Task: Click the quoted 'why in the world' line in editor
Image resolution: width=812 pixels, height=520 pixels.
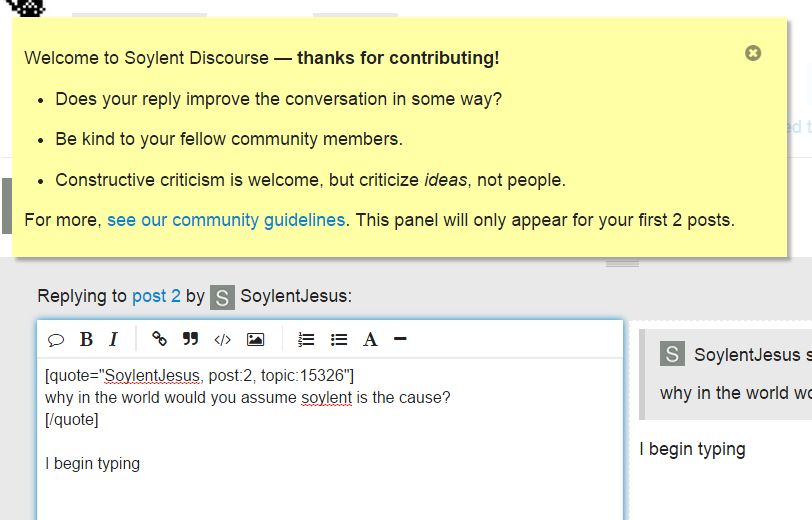Action: point(248,398)
